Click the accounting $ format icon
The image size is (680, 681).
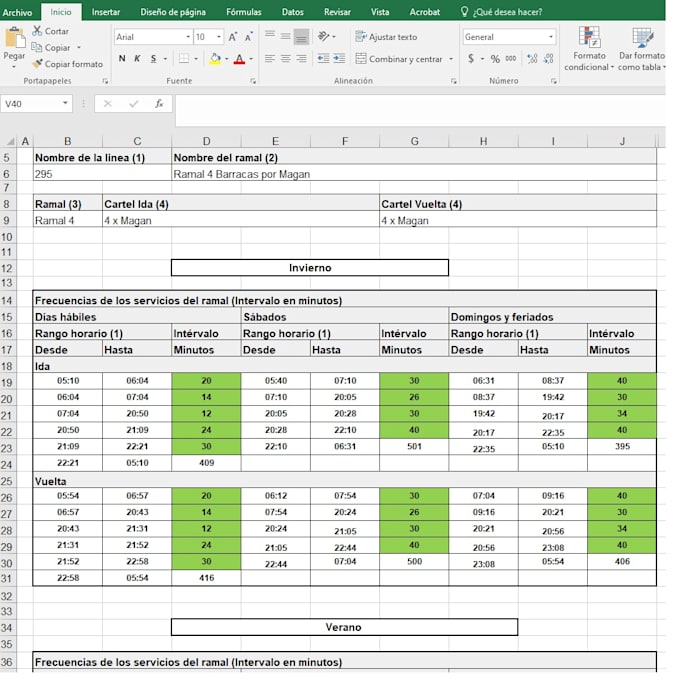coord(471,59)
